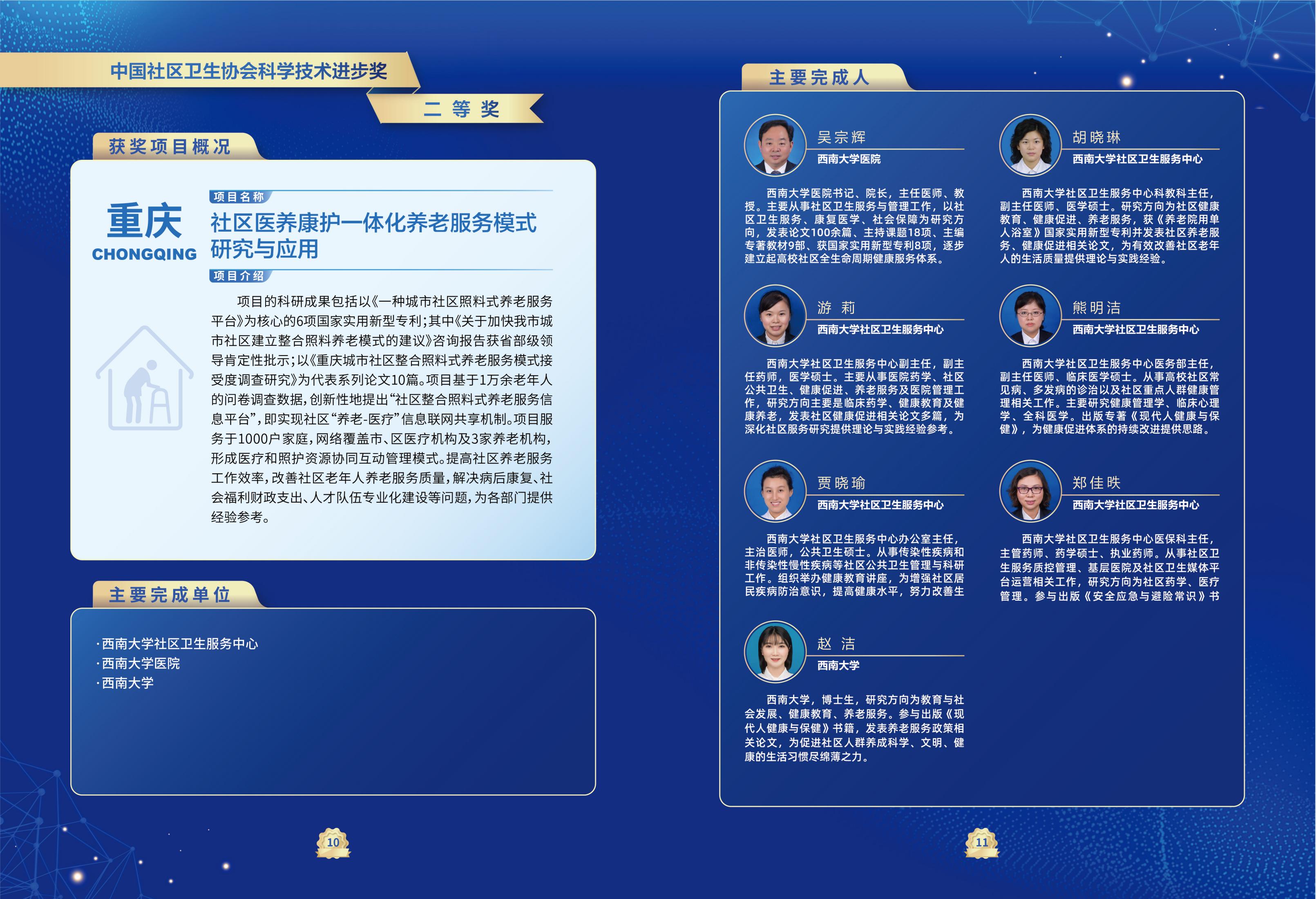Click the name 熊明洁

[x=1096, y=308]
